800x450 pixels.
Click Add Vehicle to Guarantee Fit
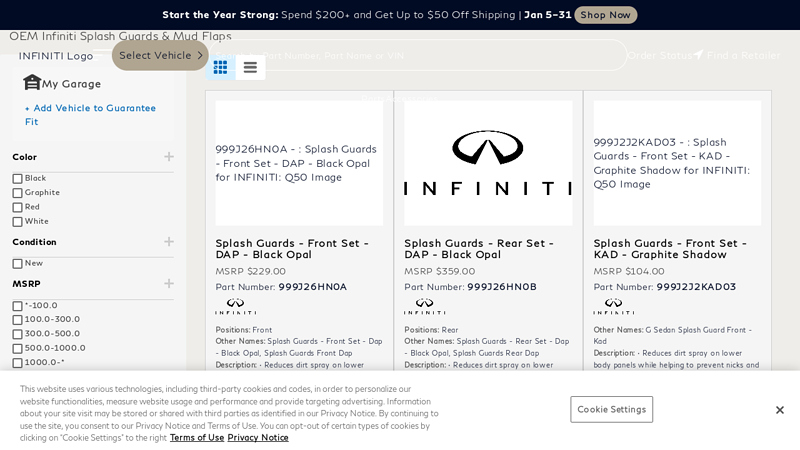pyautogui.click(x=90, y=115)
